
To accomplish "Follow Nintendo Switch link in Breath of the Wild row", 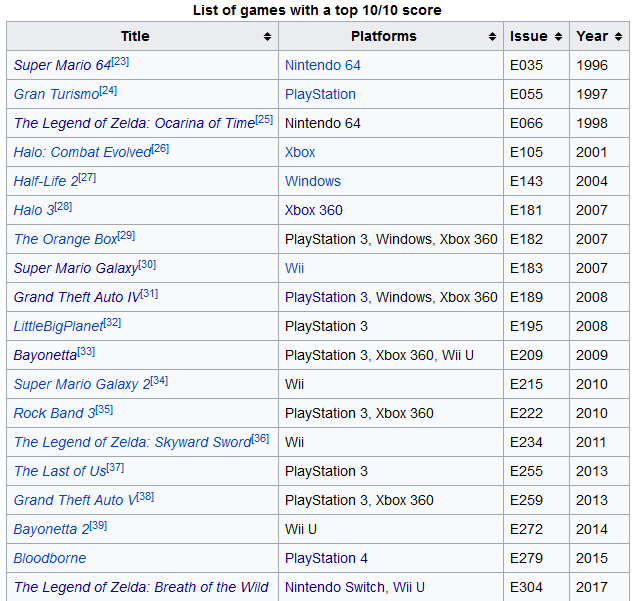I will point(335,587).
